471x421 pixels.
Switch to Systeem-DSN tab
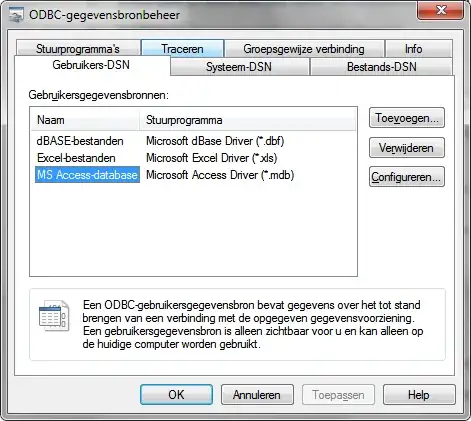240,67
